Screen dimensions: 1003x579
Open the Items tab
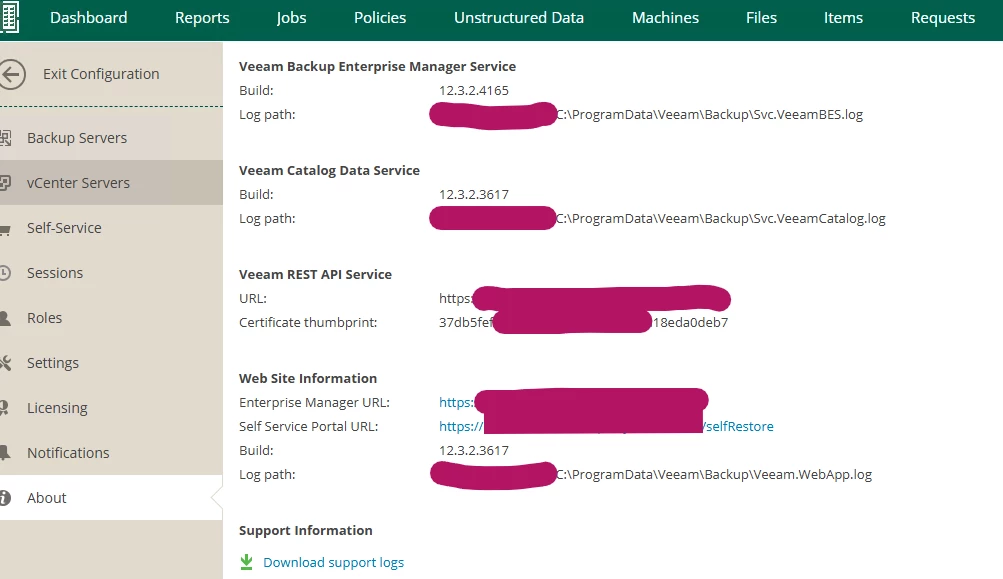coord(843,18)
